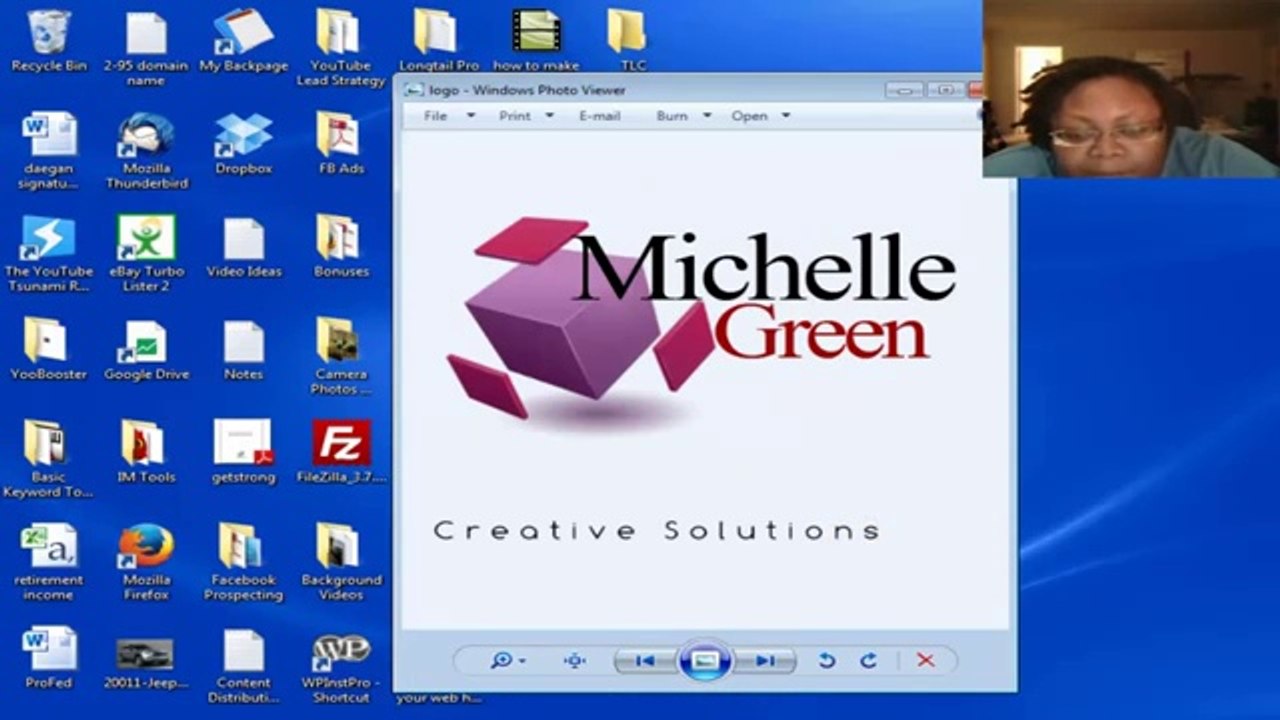Go to the previous photo
The width and height of the screenshot is (1280, 720).
[645, 661]
